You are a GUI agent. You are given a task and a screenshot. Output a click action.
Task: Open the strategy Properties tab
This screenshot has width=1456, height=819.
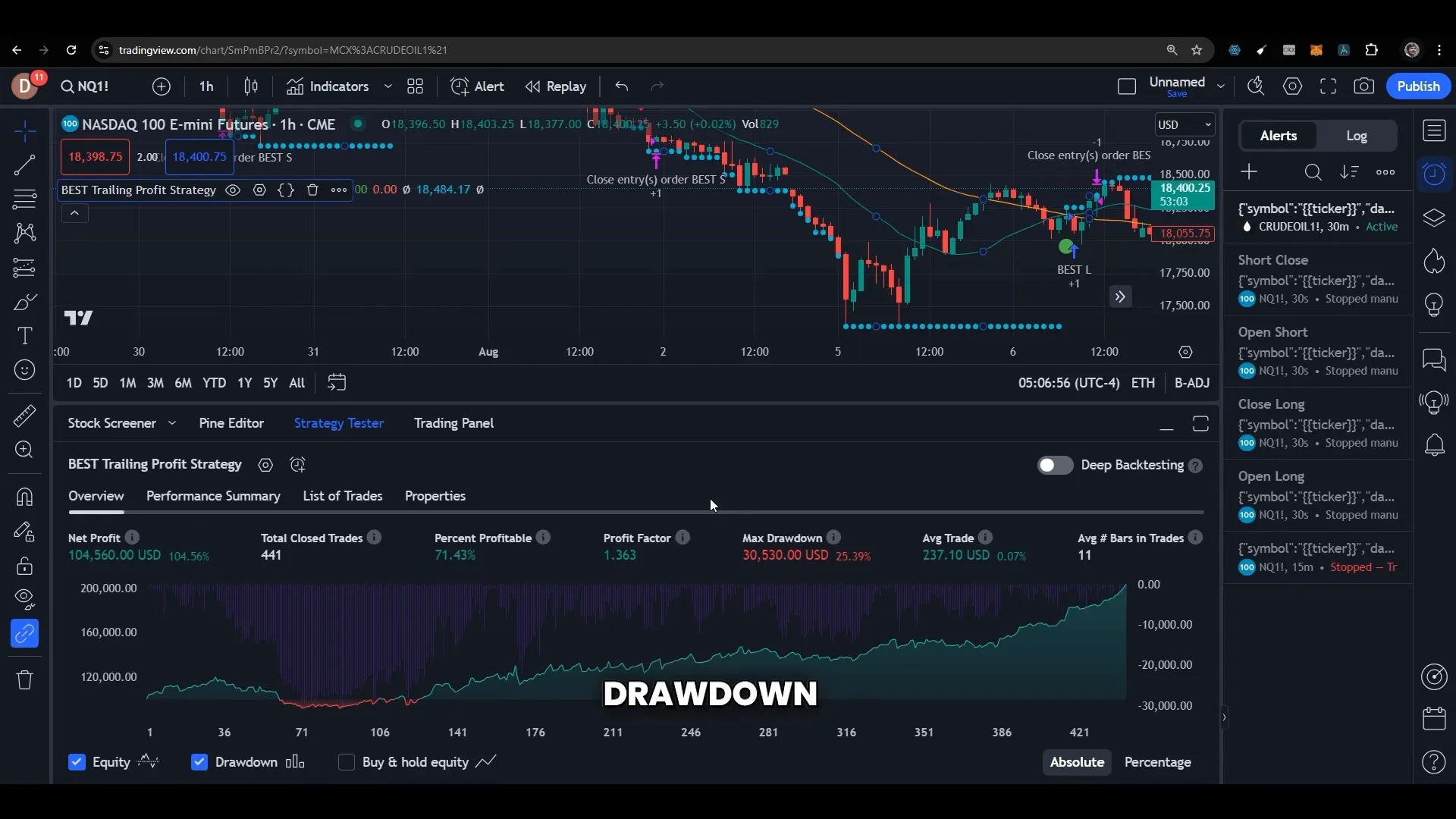pos(435,496)
